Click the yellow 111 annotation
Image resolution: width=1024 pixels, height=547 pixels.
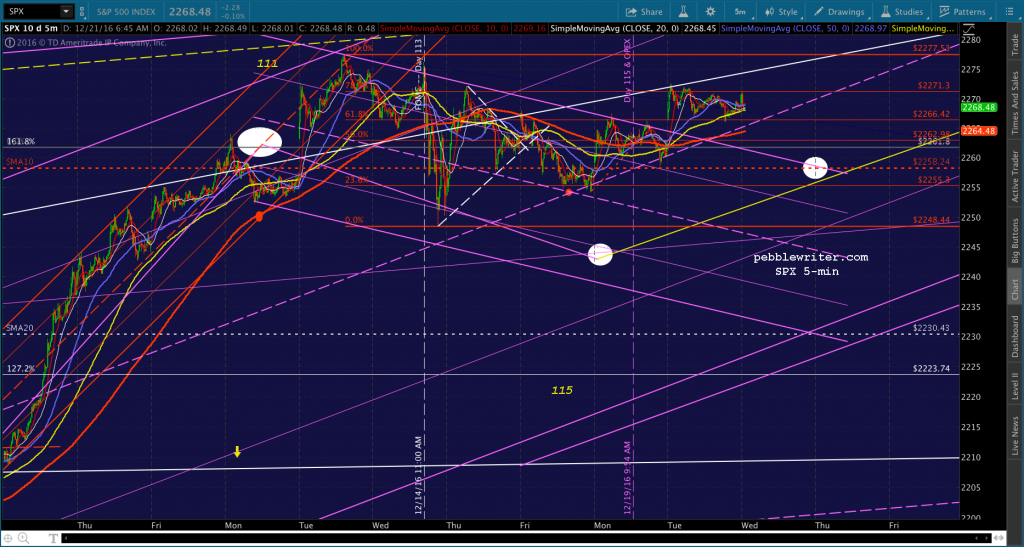click(x=267, y=63)
